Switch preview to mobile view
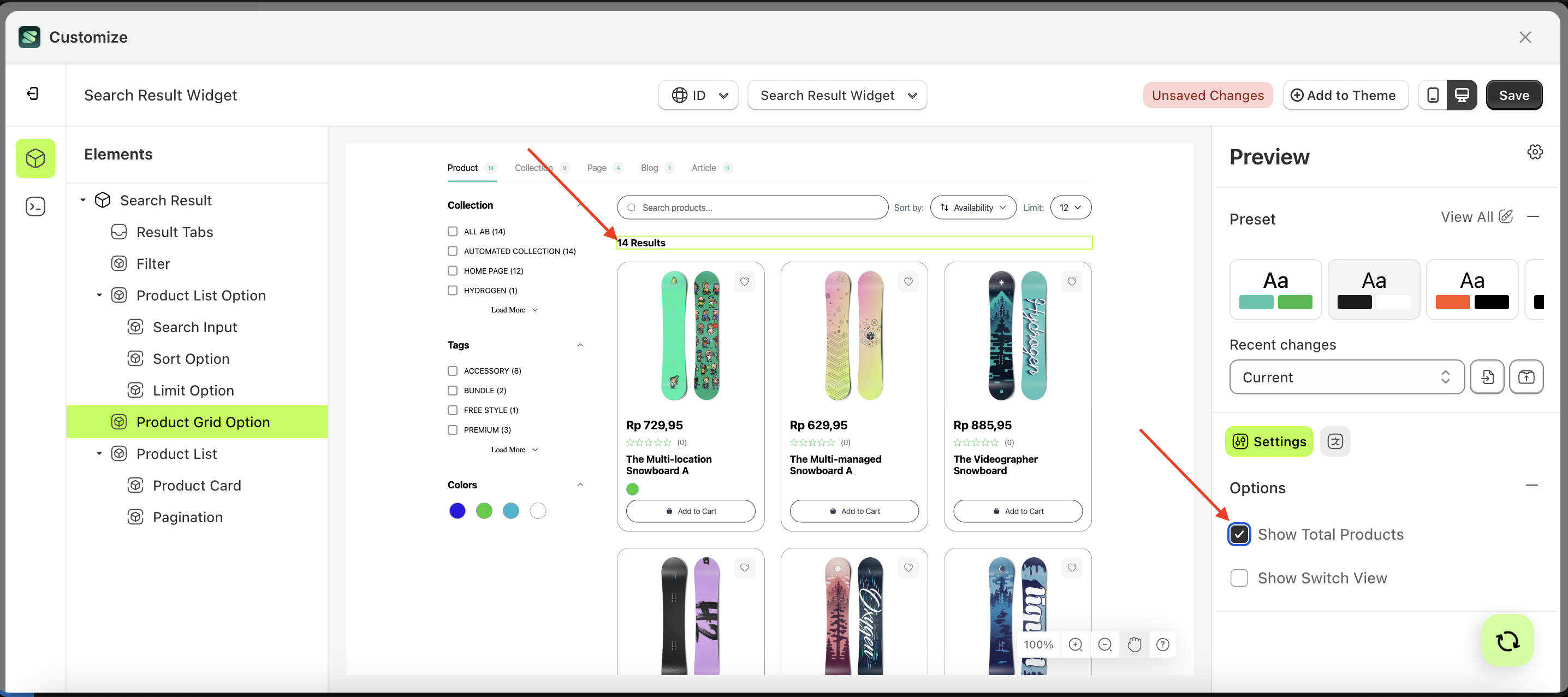Screen dimensions: 1568x697 click(1433, 95)
